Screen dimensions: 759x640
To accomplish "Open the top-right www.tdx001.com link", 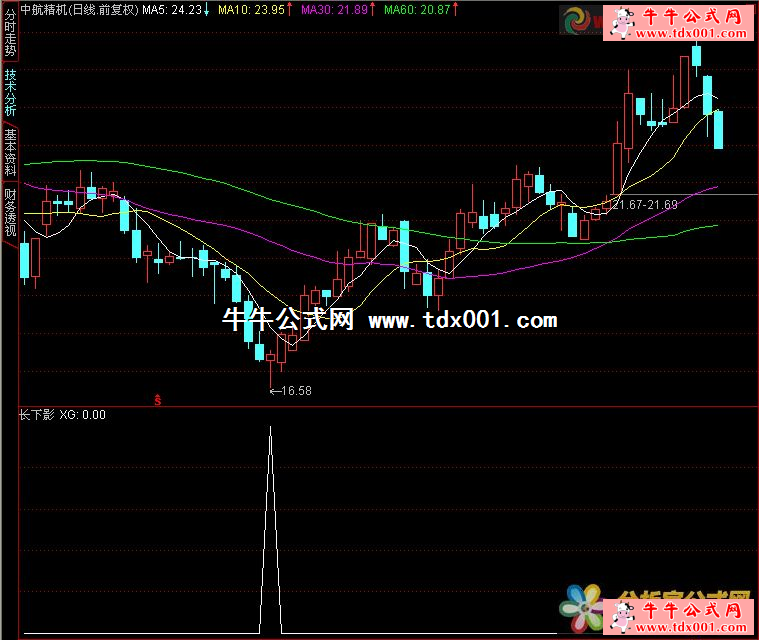I will [691, 33].
